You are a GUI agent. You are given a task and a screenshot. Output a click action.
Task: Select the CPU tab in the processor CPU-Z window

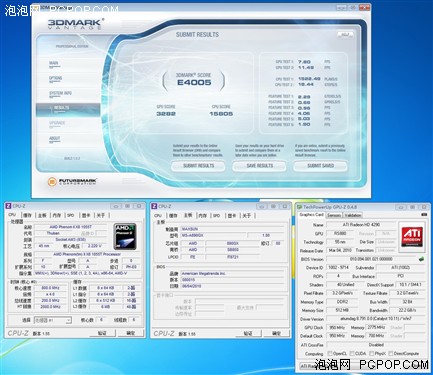coord(12,215)
